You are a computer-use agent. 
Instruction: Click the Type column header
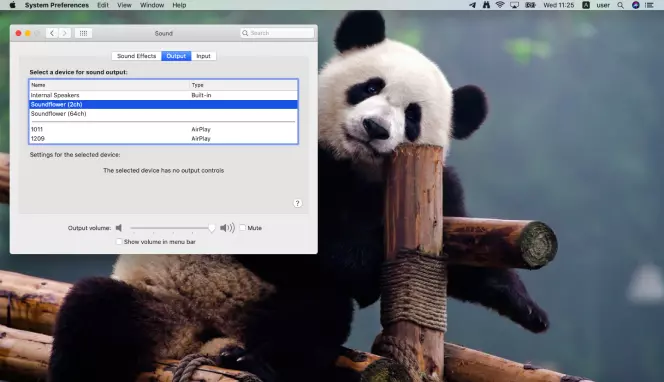click(243, 85)
